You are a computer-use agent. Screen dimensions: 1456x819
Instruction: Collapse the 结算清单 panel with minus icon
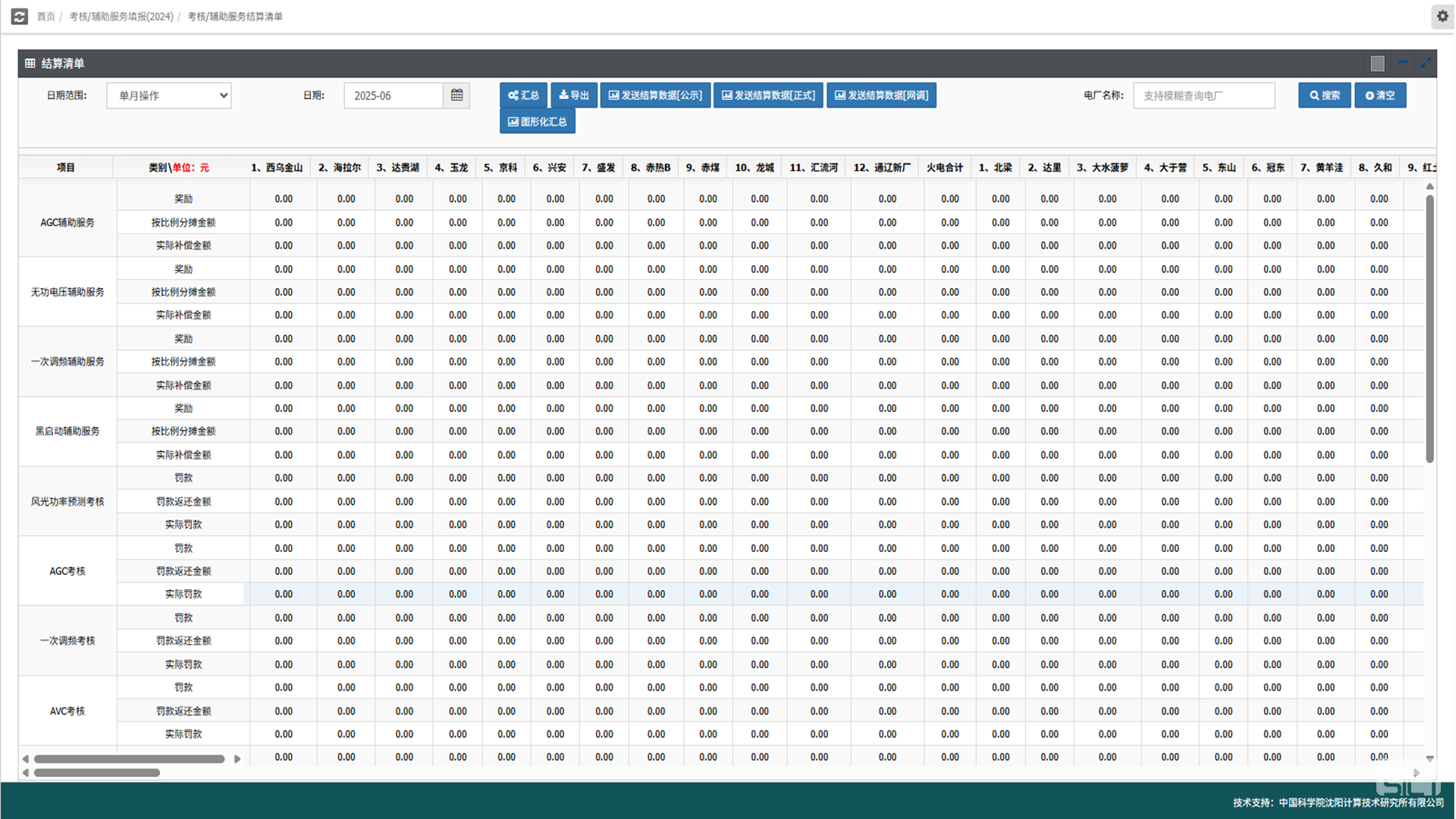(x=1403, y=63)
